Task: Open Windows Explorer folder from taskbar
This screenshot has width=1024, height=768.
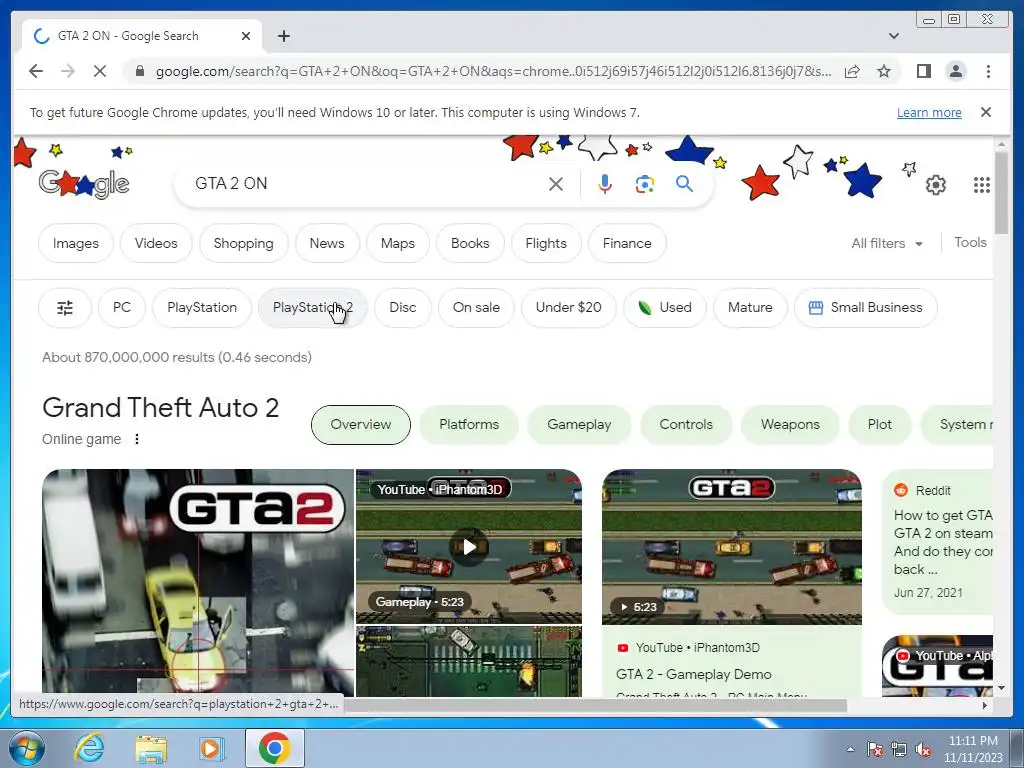Action: (x=151, y=748)
